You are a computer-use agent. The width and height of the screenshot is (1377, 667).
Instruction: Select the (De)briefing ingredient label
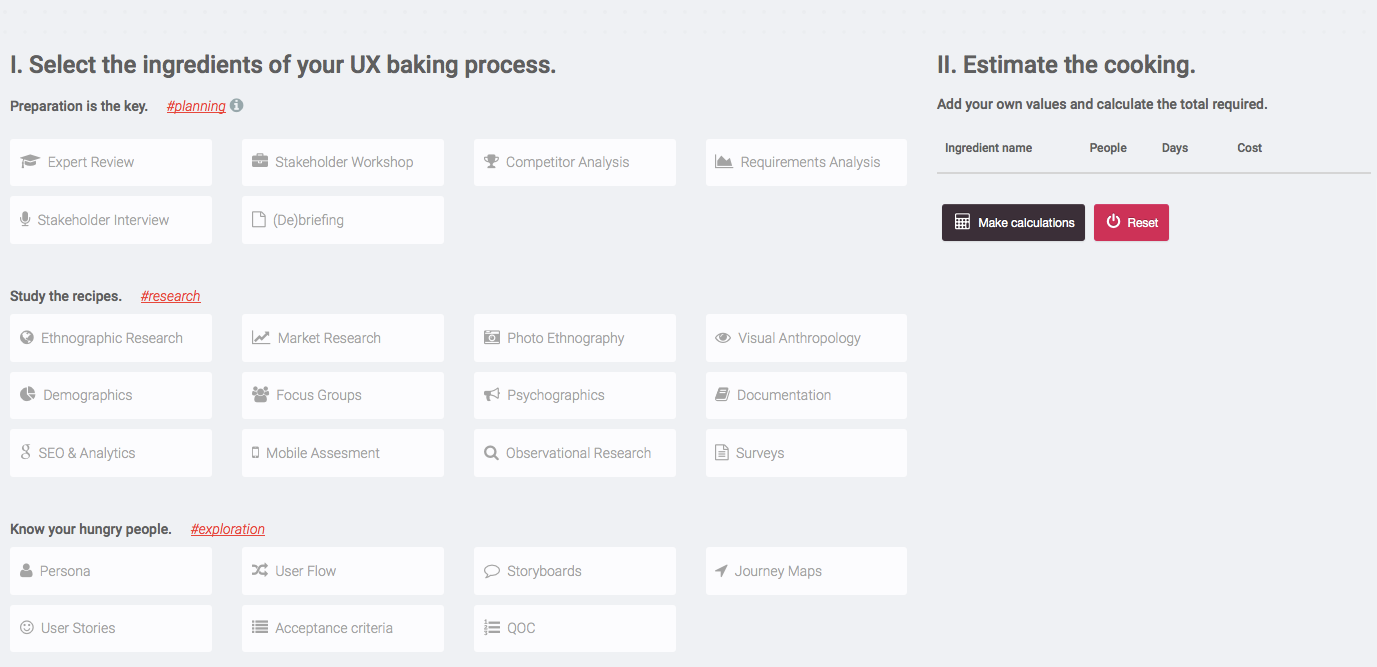[308, 220]
